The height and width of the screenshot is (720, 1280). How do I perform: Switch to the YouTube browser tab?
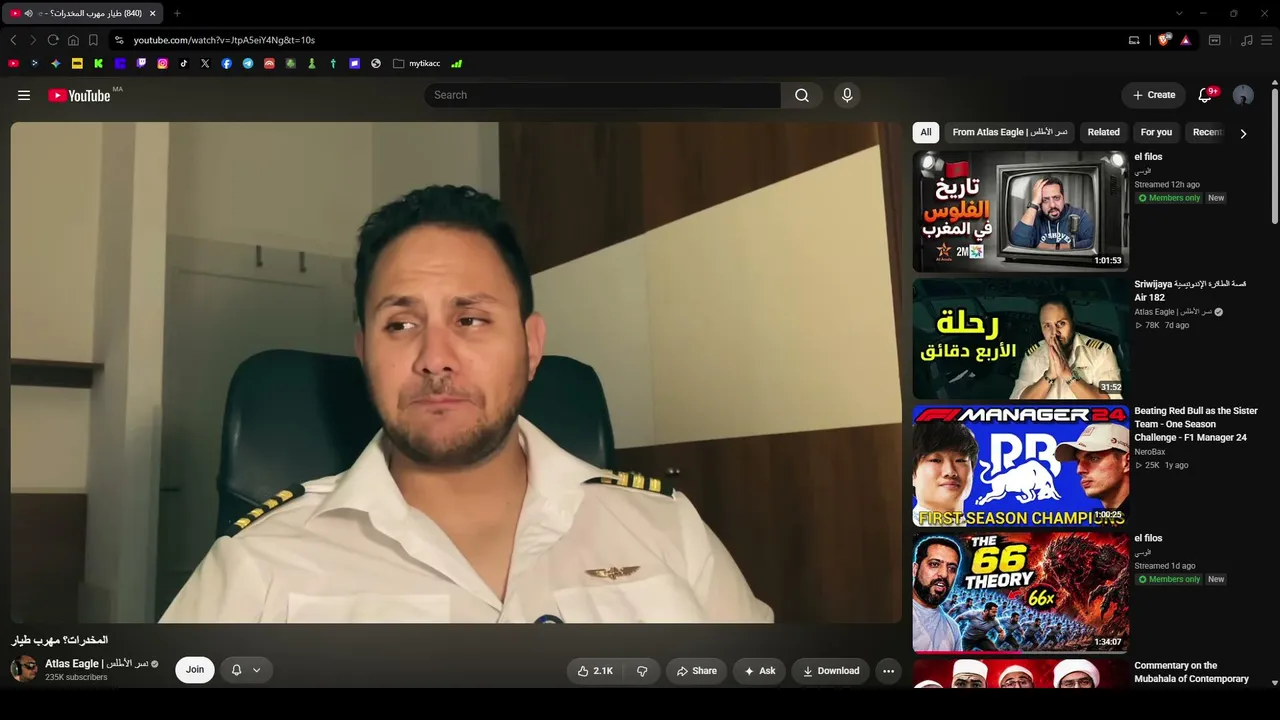[x=82, y=13]
